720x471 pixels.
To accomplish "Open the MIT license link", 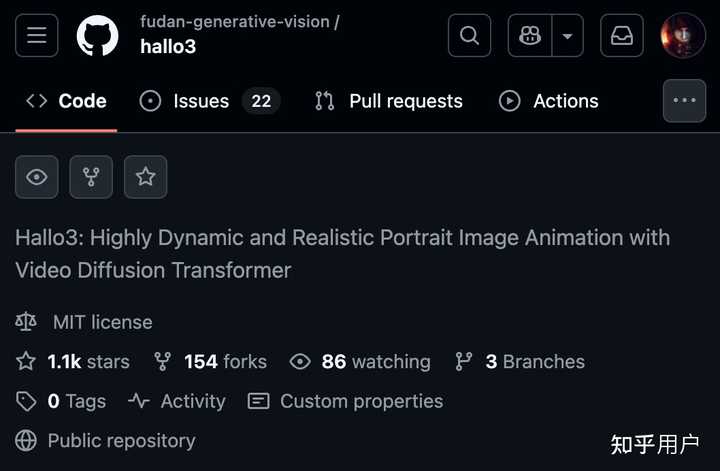I will click(x=102, y=322).
